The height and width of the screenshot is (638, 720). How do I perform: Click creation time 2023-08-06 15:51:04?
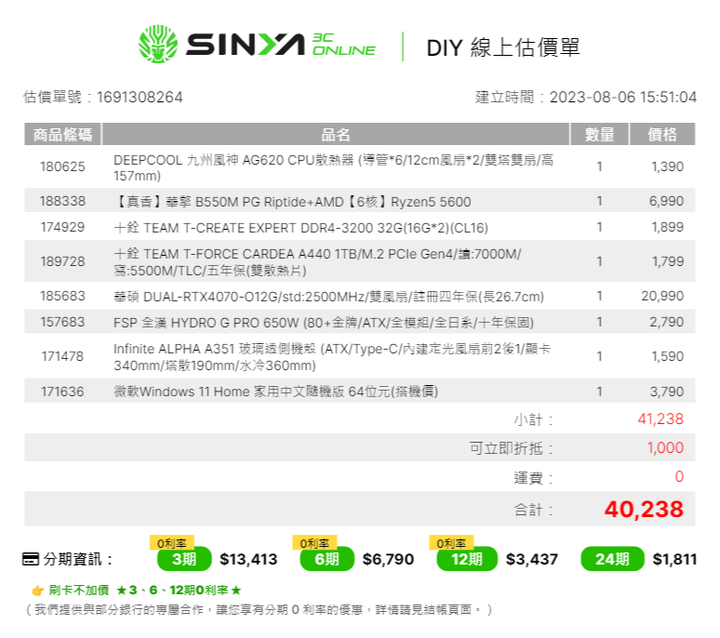[623, 97]
